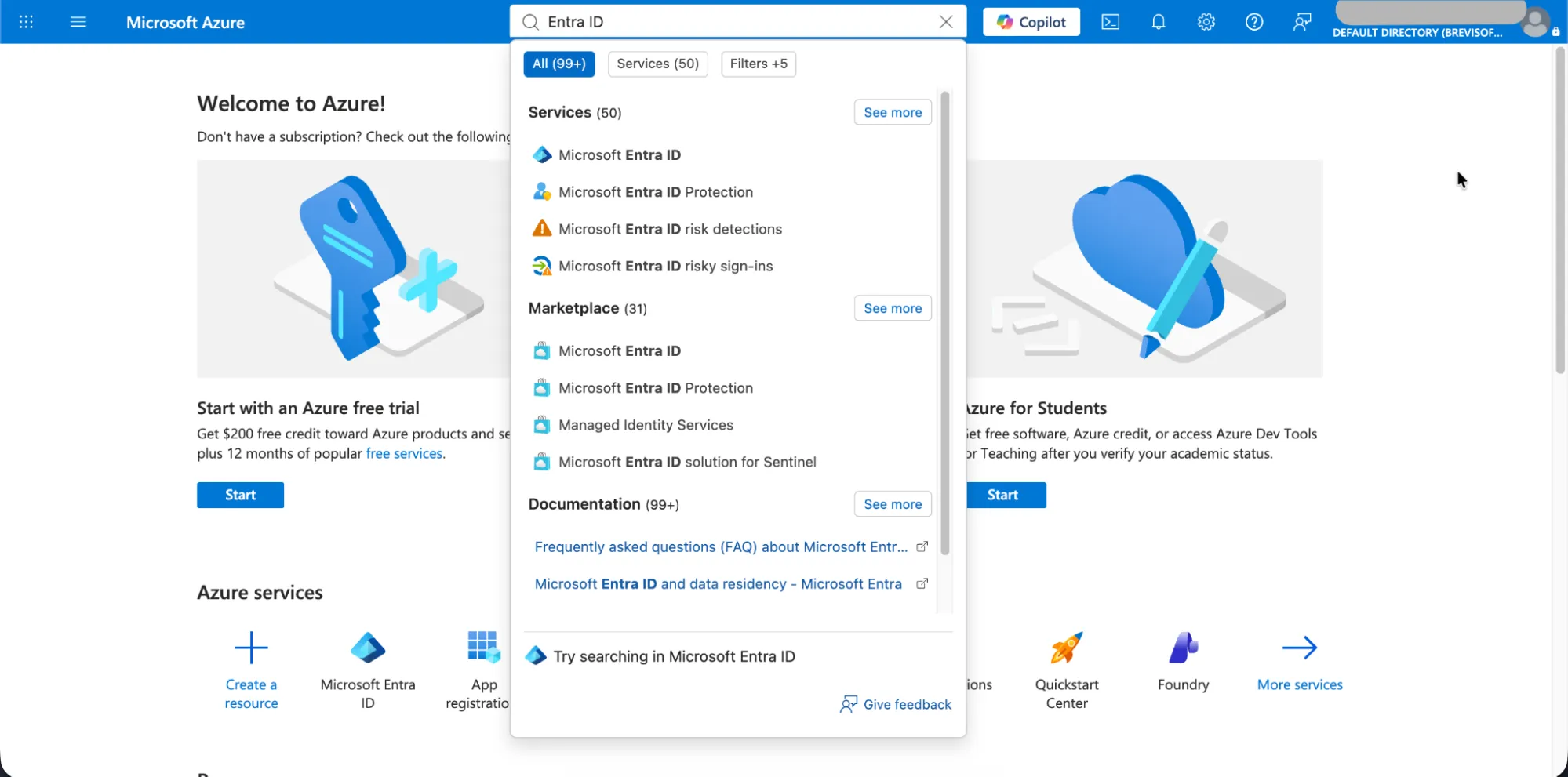Open the app launcher grid icon
Screen dimensions: 1568x777
[x=26, y=22]
